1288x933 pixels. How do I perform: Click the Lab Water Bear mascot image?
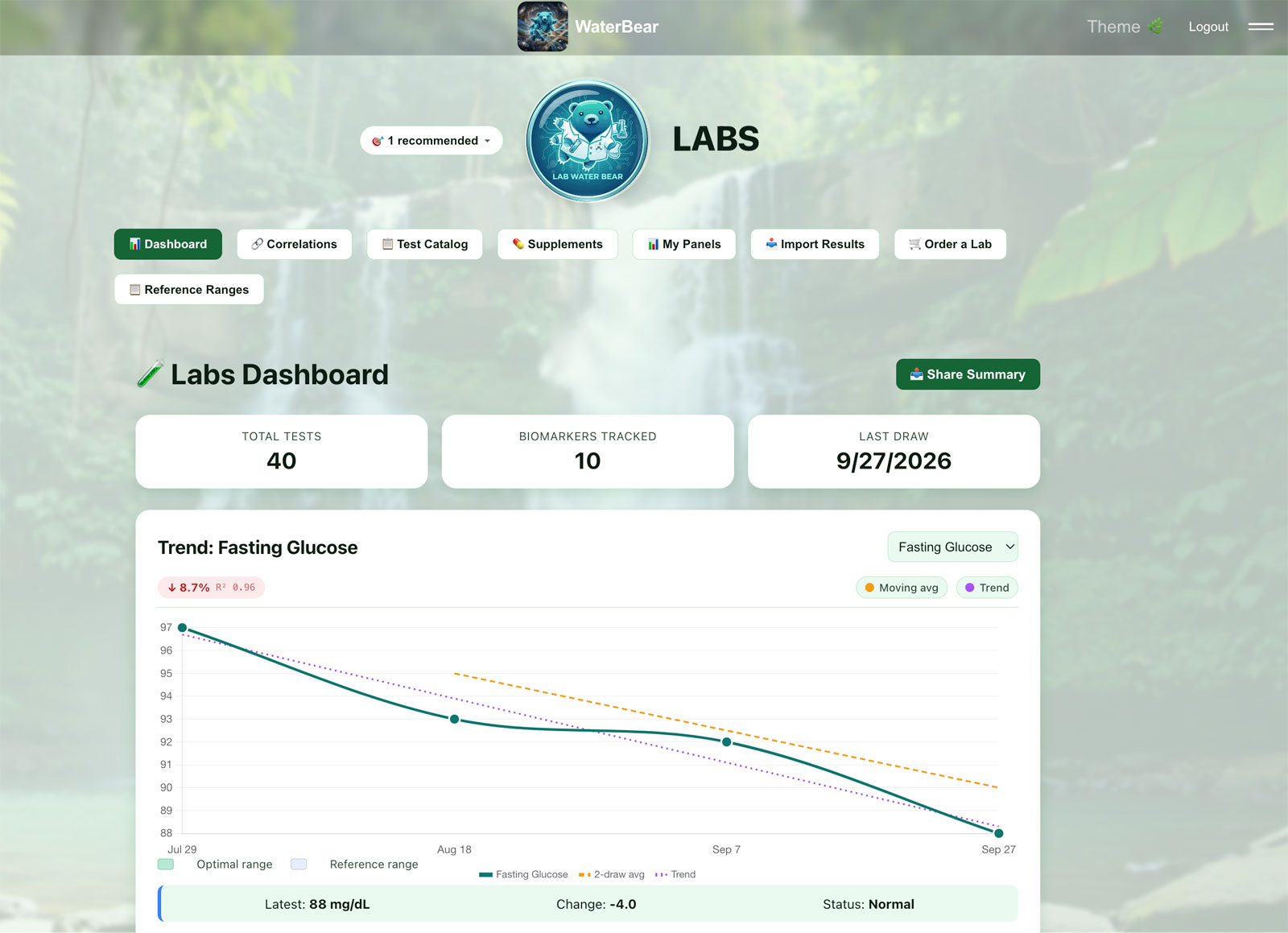point(588,140)
